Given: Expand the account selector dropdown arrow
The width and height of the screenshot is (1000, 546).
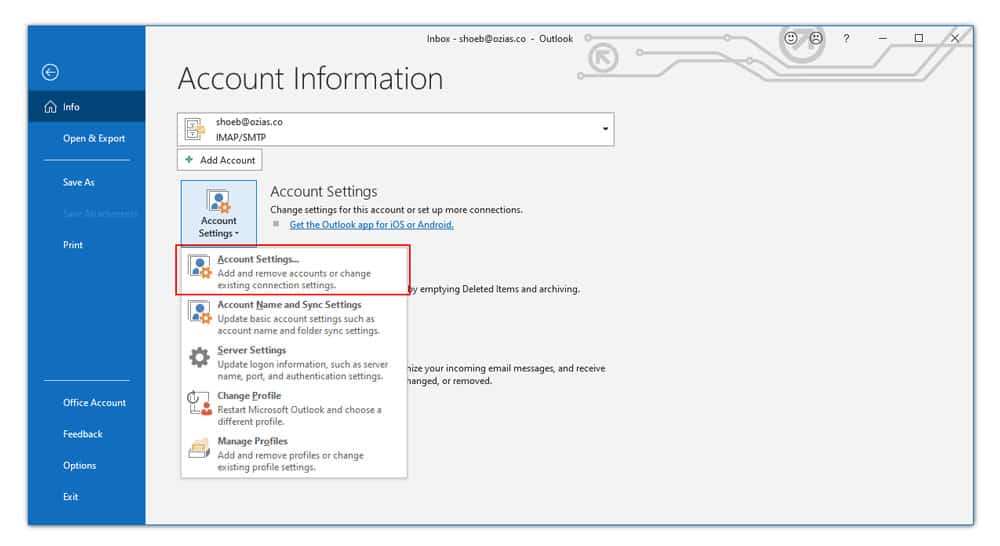Looking at the screenshot, I should (x=605, y=129).
